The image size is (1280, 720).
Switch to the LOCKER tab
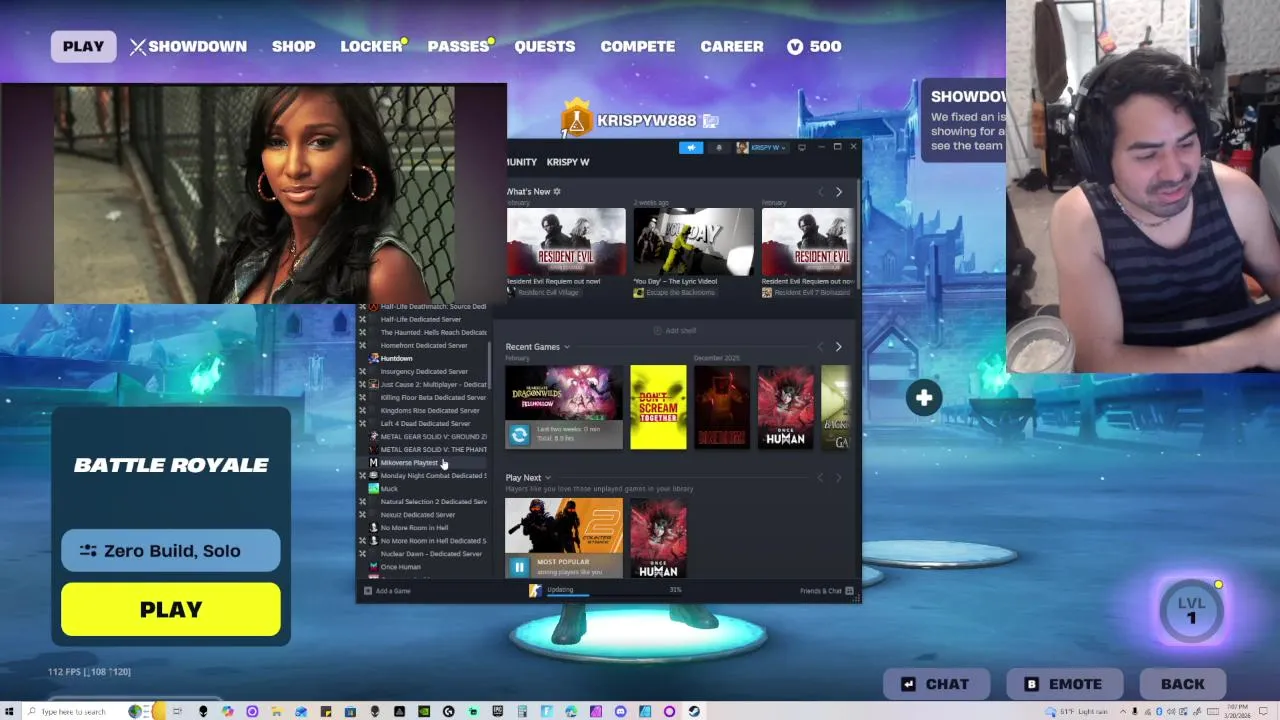click(371, 47)
